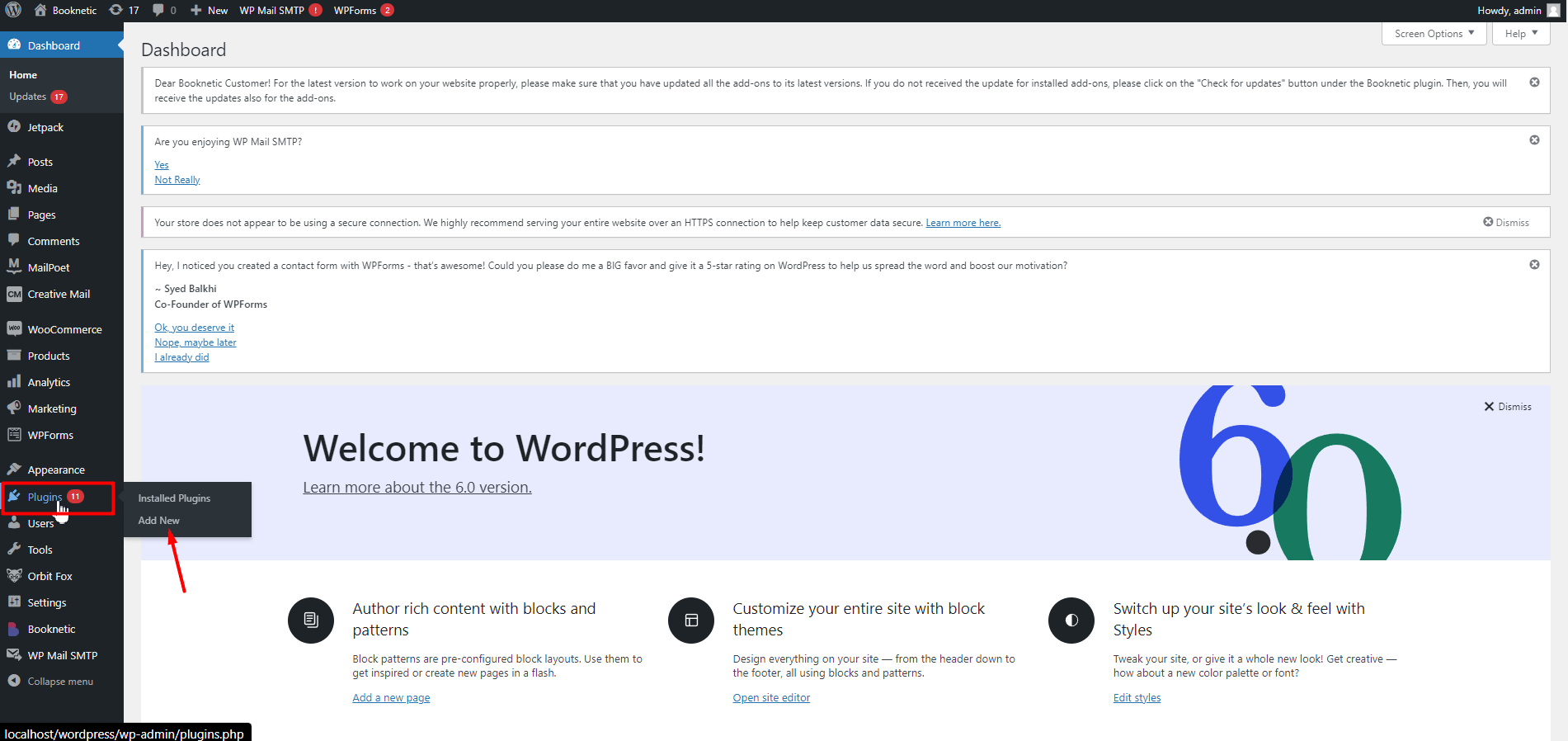Click Ok, you deserve it link
The width and height of the screenshot is (1568, 741).
[194, 328]
